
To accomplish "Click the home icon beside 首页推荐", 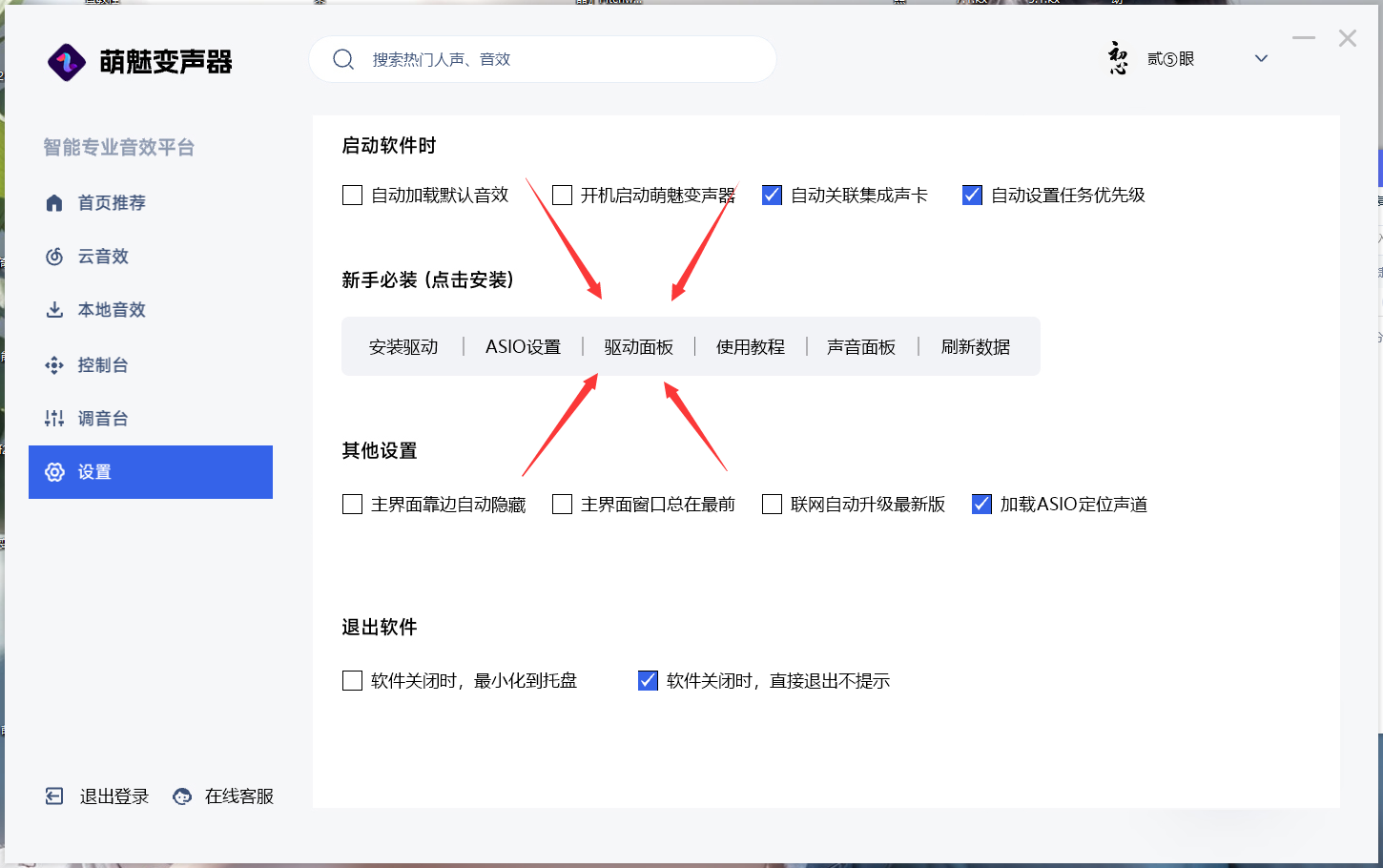I will tap(54, 203).
